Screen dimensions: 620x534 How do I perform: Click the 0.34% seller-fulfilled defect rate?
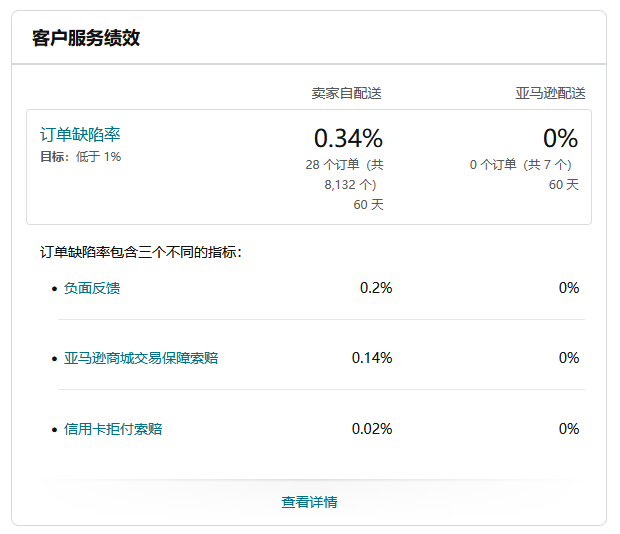click(x=348, y=138)
